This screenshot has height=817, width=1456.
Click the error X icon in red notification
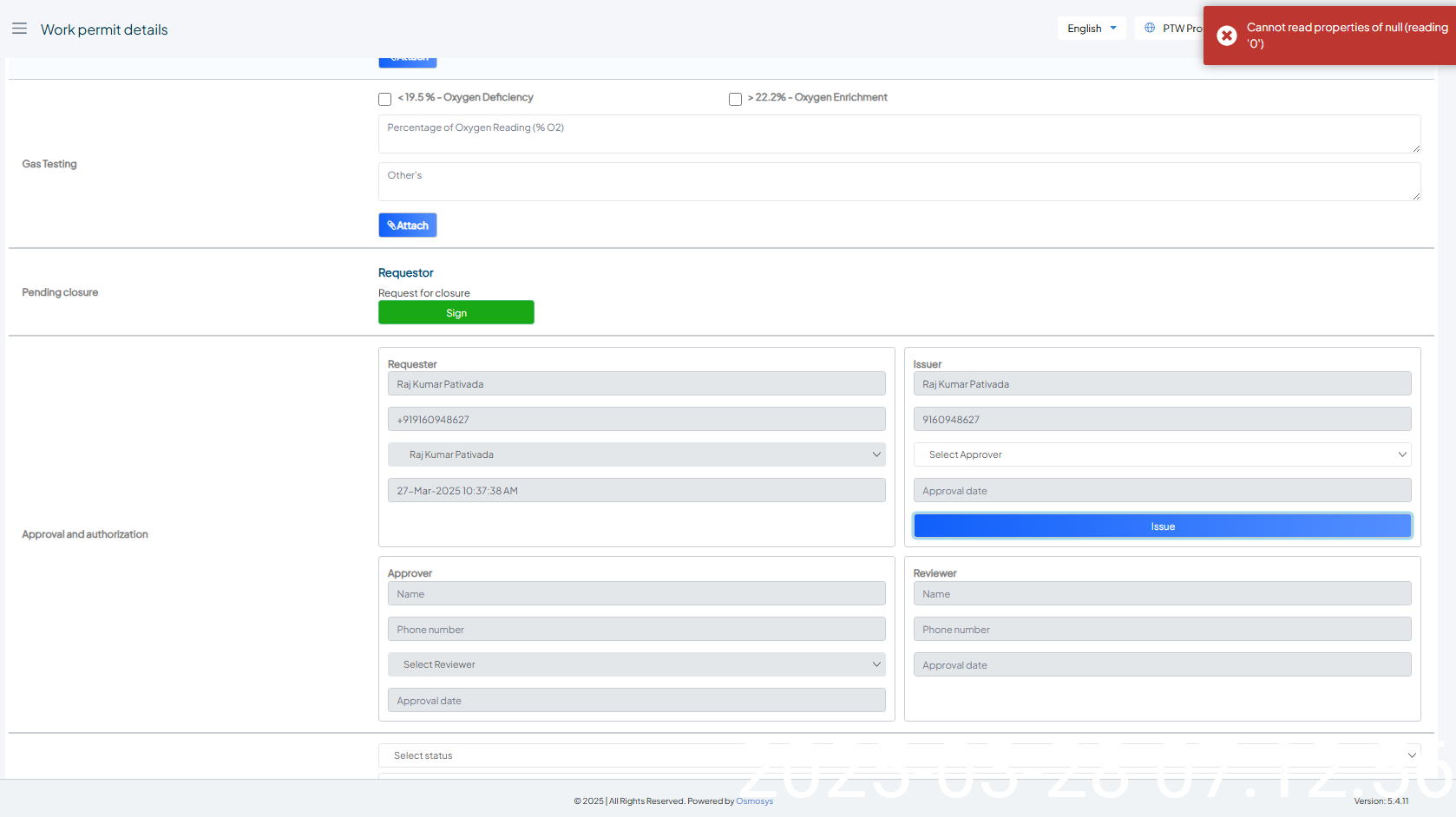tap(1226, 36)
